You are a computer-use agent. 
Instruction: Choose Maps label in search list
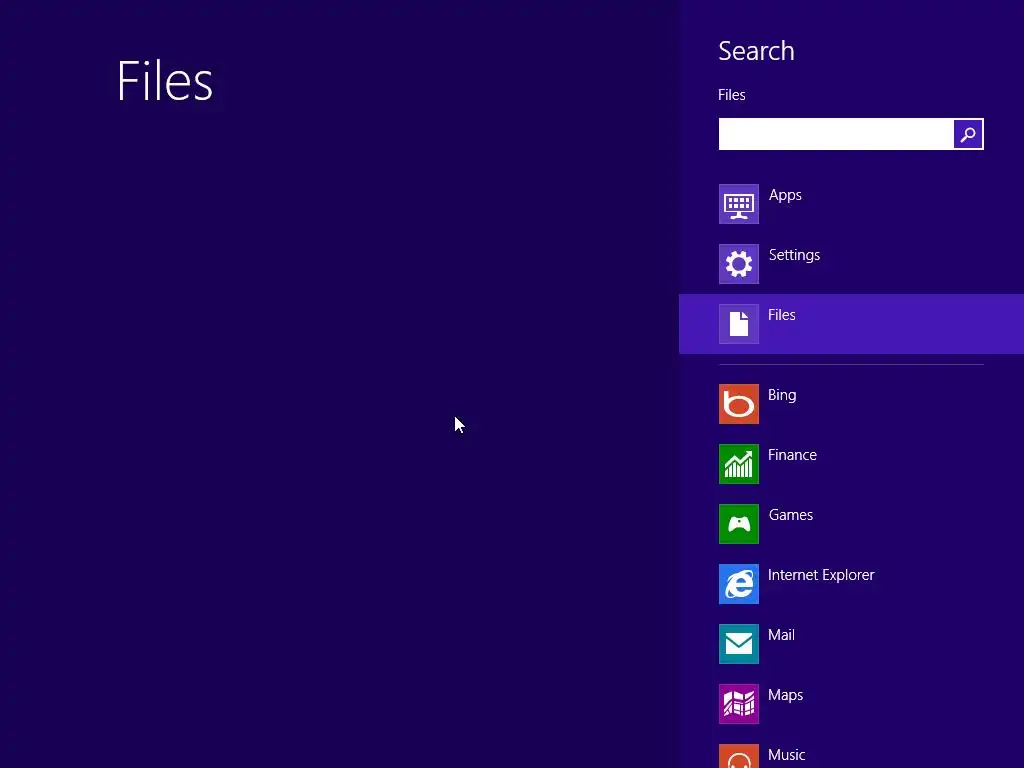tap(786, 696)
